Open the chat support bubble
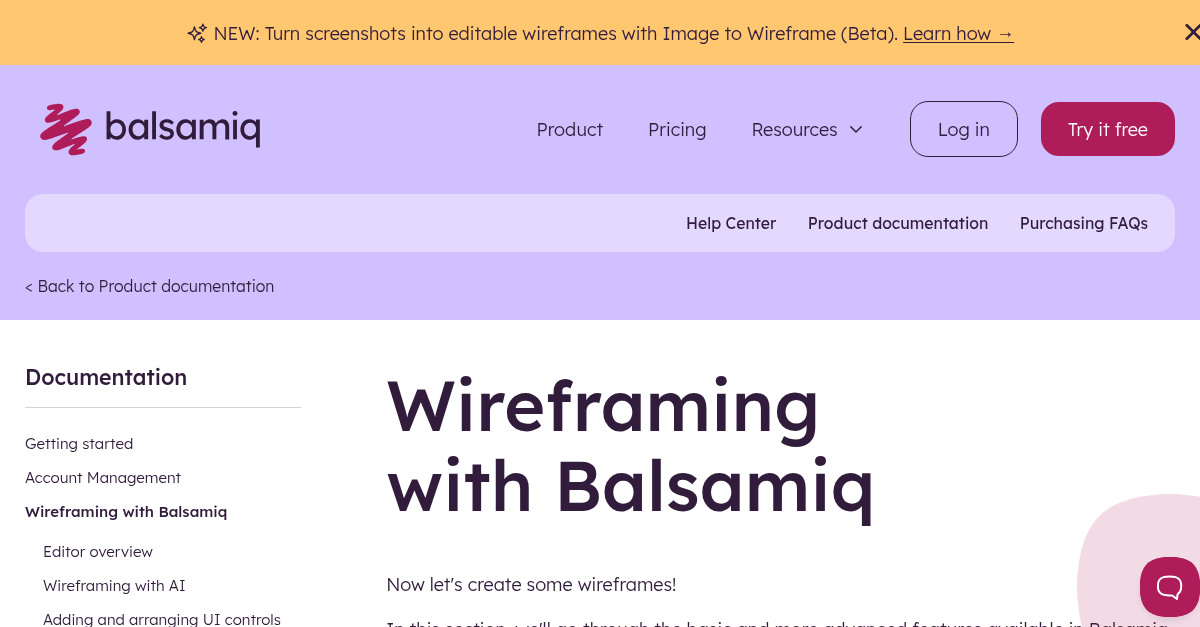1200x627 pixels. pos(1168,587)
